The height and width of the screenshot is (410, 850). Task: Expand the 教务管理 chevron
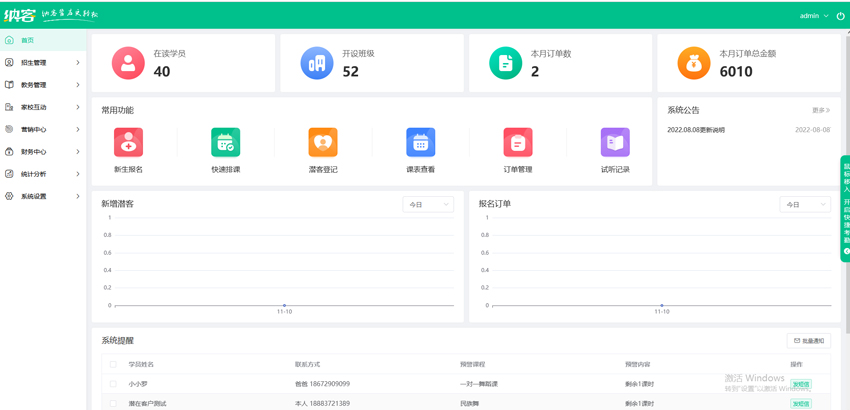point(78,85)
